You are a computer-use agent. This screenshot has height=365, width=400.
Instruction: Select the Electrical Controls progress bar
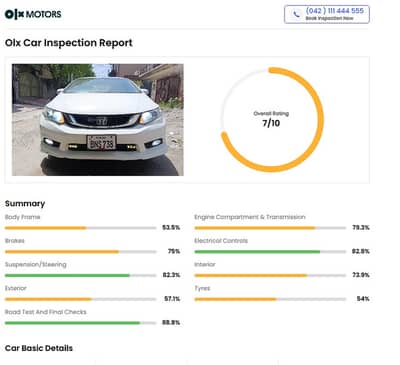270,252
